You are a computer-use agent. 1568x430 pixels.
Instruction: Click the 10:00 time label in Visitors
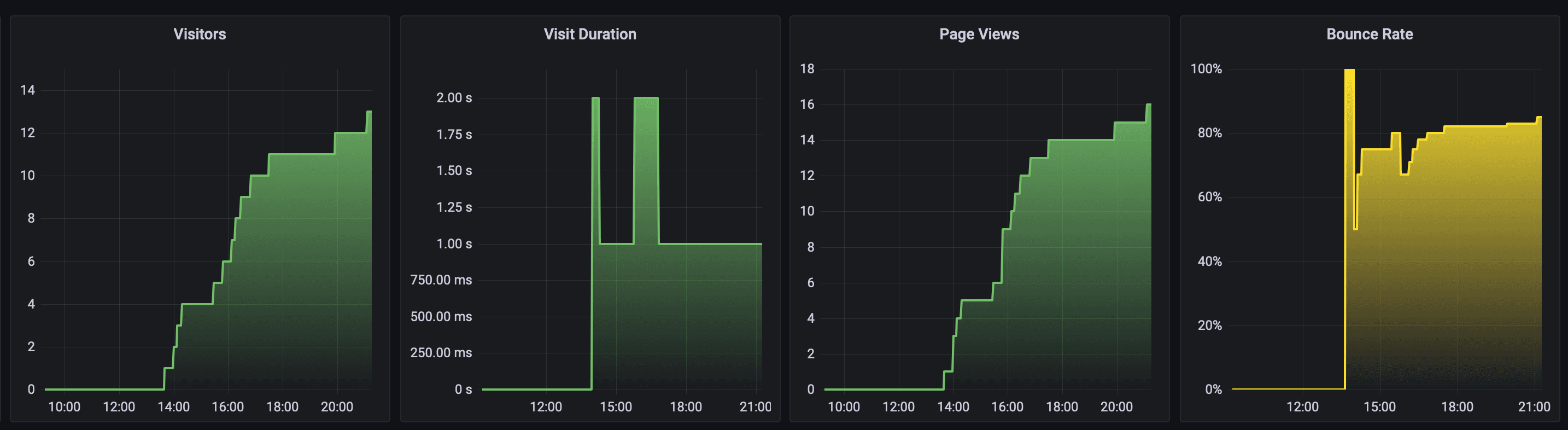pyautogui.click(x=64, y=407)
